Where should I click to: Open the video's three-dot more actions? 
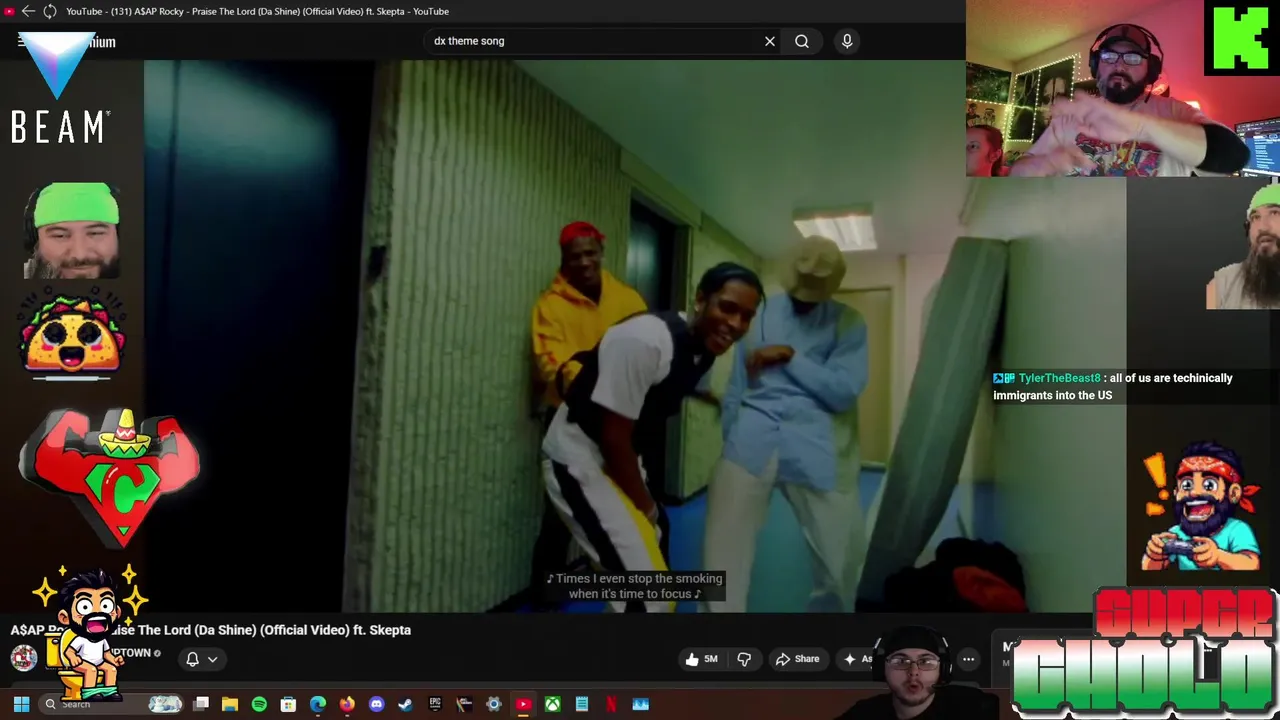click(968, 659)
